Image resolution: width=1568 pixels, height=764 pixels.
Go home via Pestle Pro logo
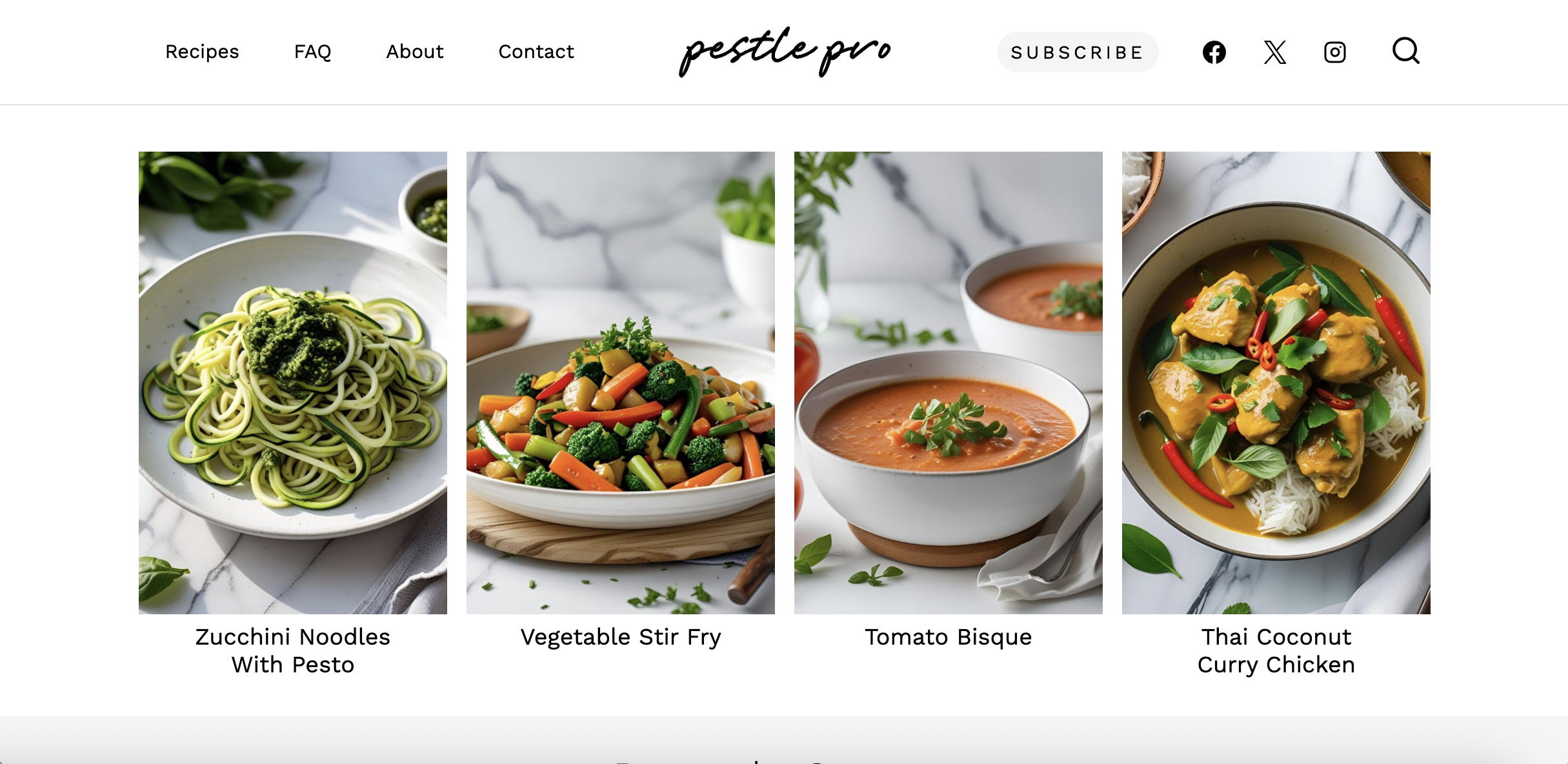(785, 52)
